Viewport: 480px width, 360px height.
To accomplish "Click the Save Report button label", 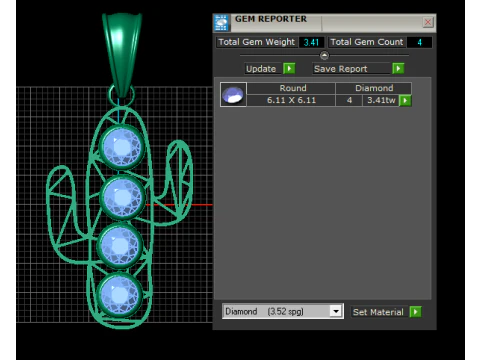I will point(351,69).
